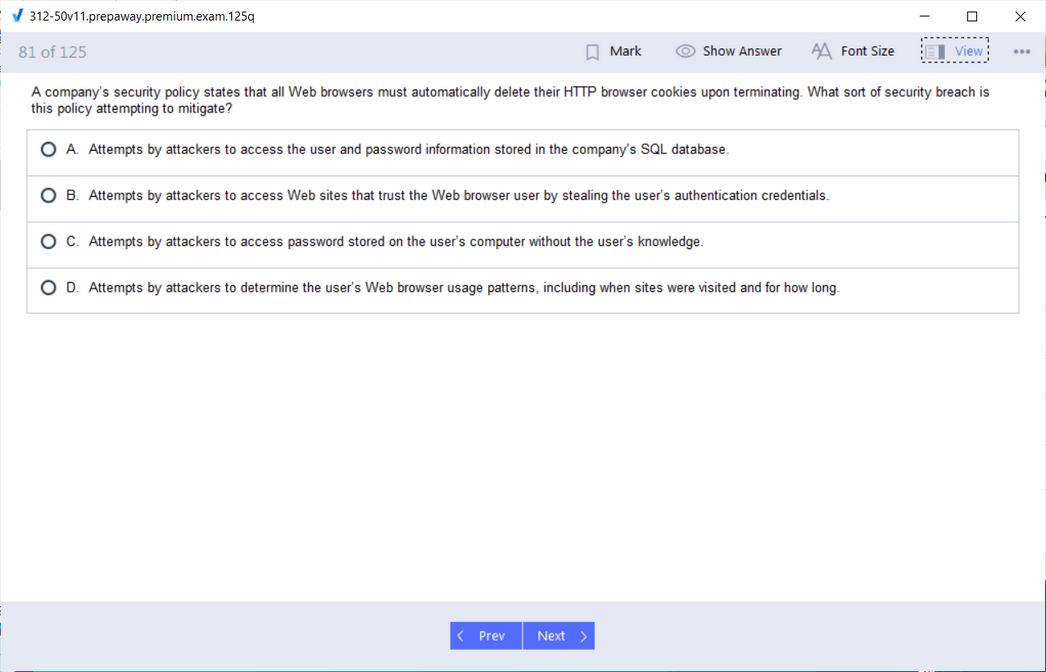The width and height of the screenshot is (1046, 672).
Task: Select answer C radio button
Action: coord(48,242)
